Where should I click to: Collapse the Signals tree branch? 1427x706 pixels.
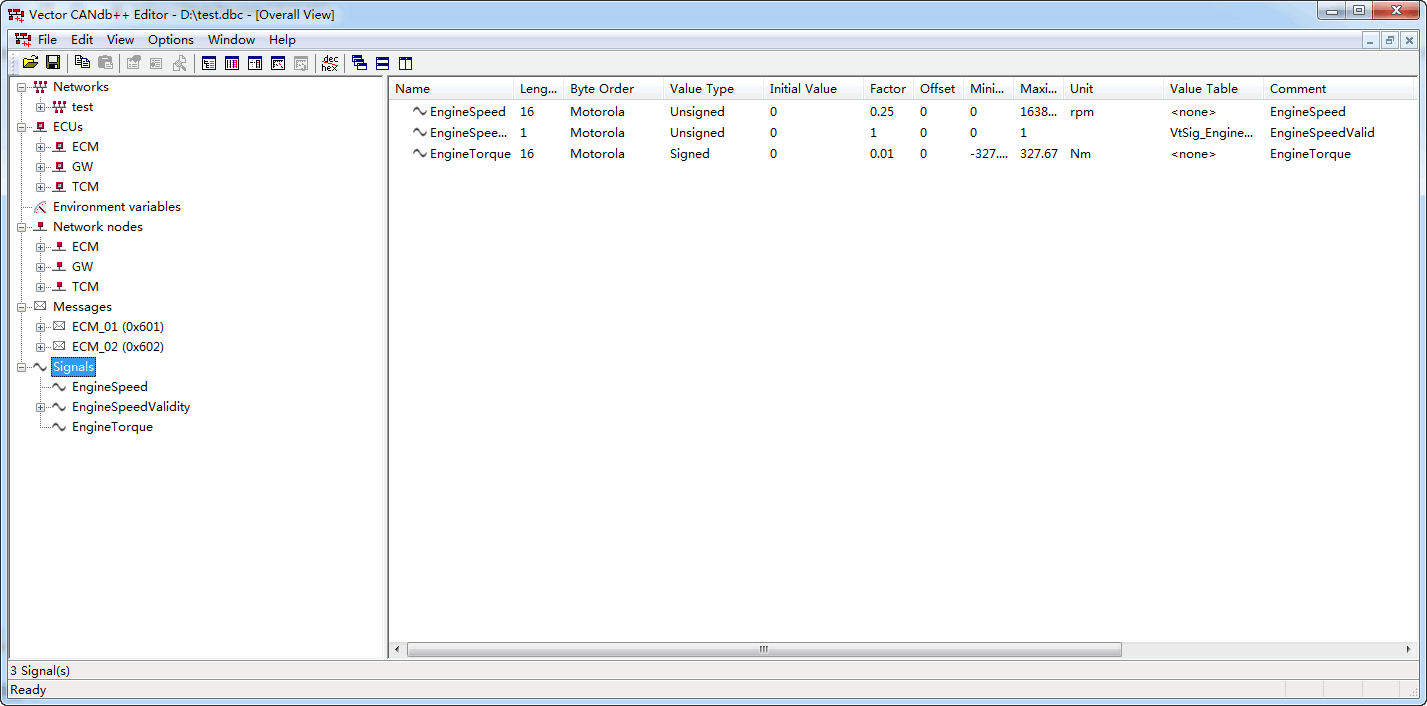22,366
